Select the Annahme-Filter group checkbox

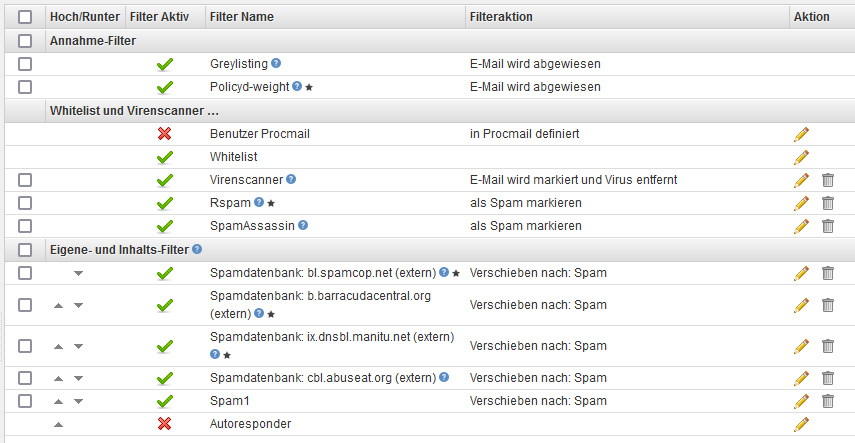(x=25, y=41)
